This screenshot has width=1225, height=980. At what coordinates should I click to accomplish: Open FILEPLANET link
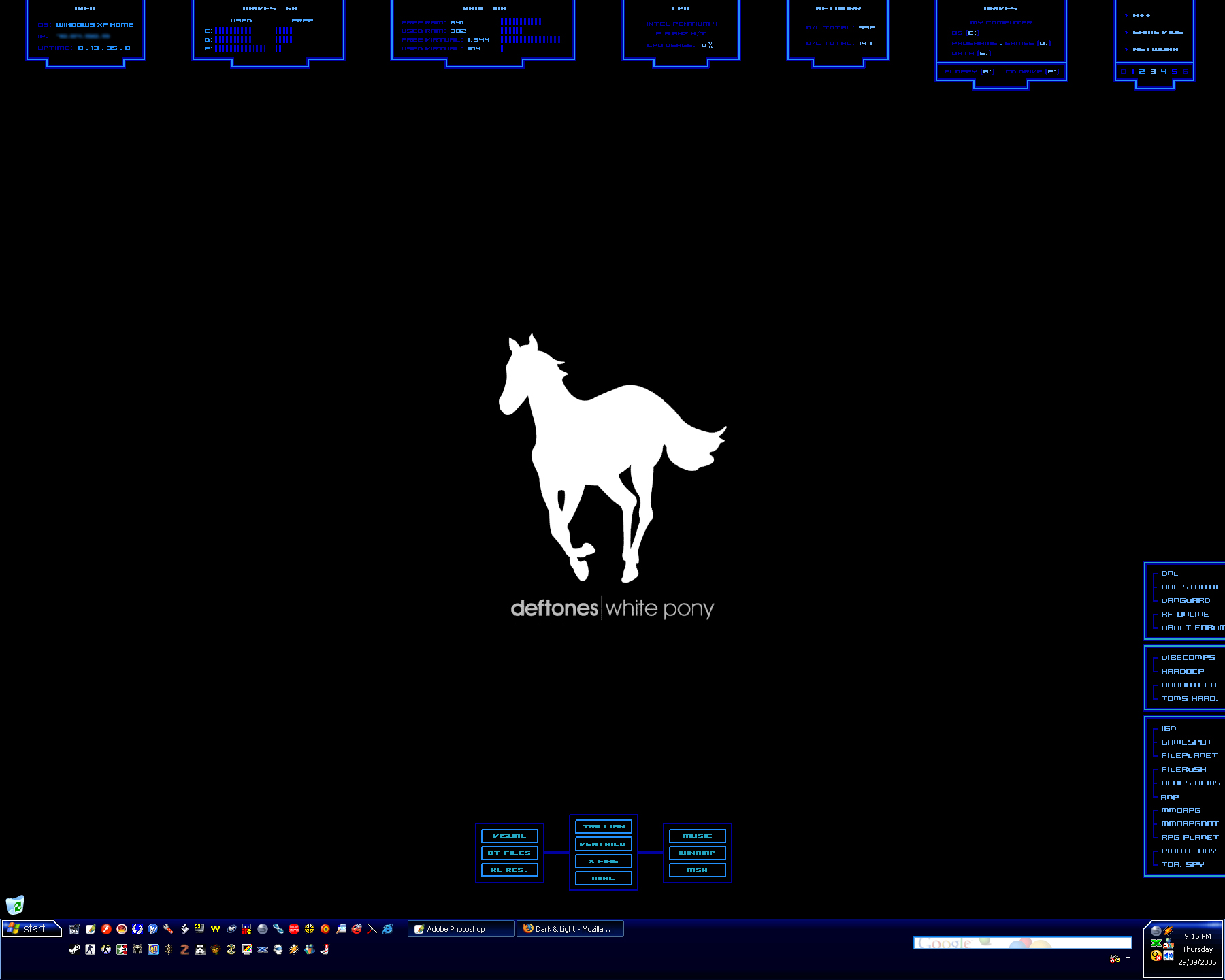(x=1190, y=756)
